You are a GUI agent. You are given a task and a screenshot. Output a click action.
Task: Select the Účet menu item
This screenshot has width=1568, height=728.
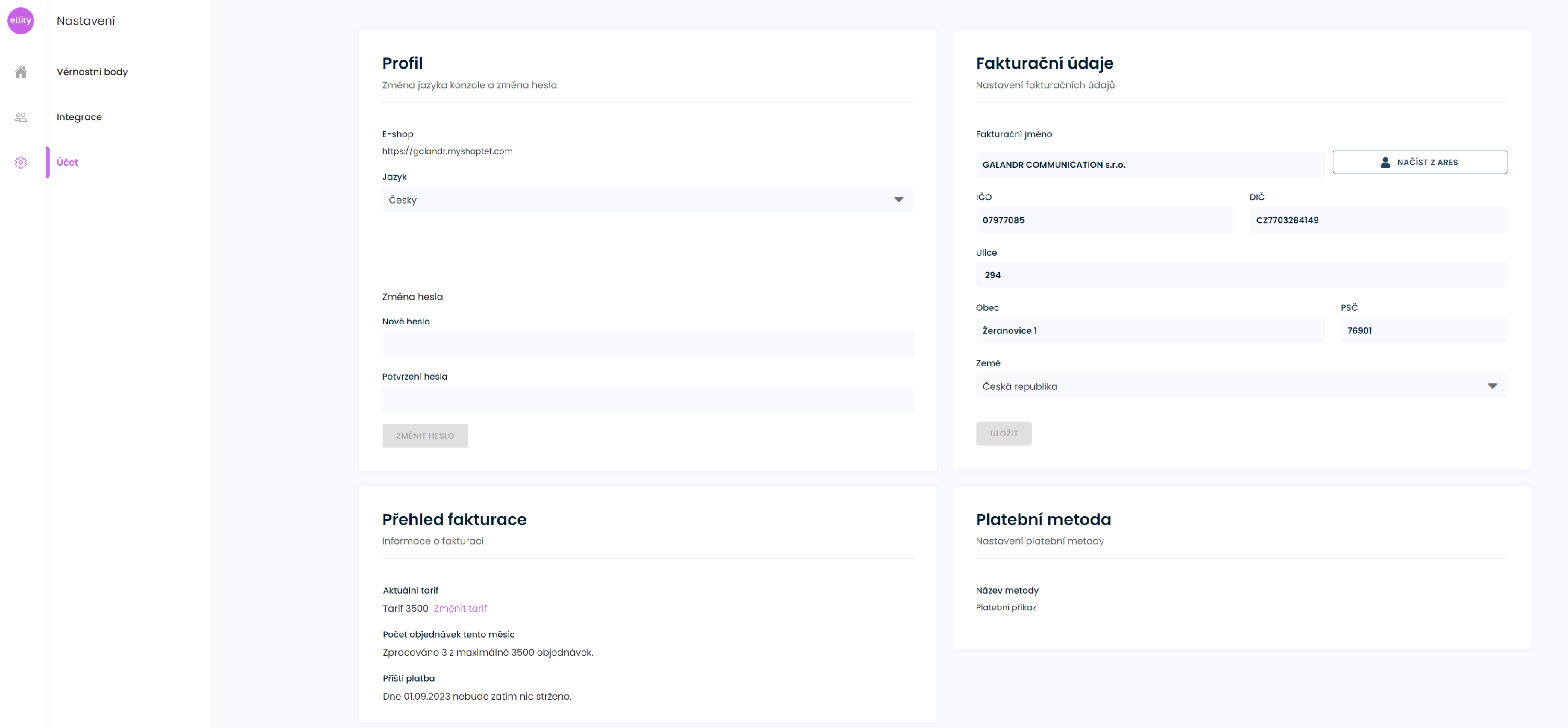point(67,163)
